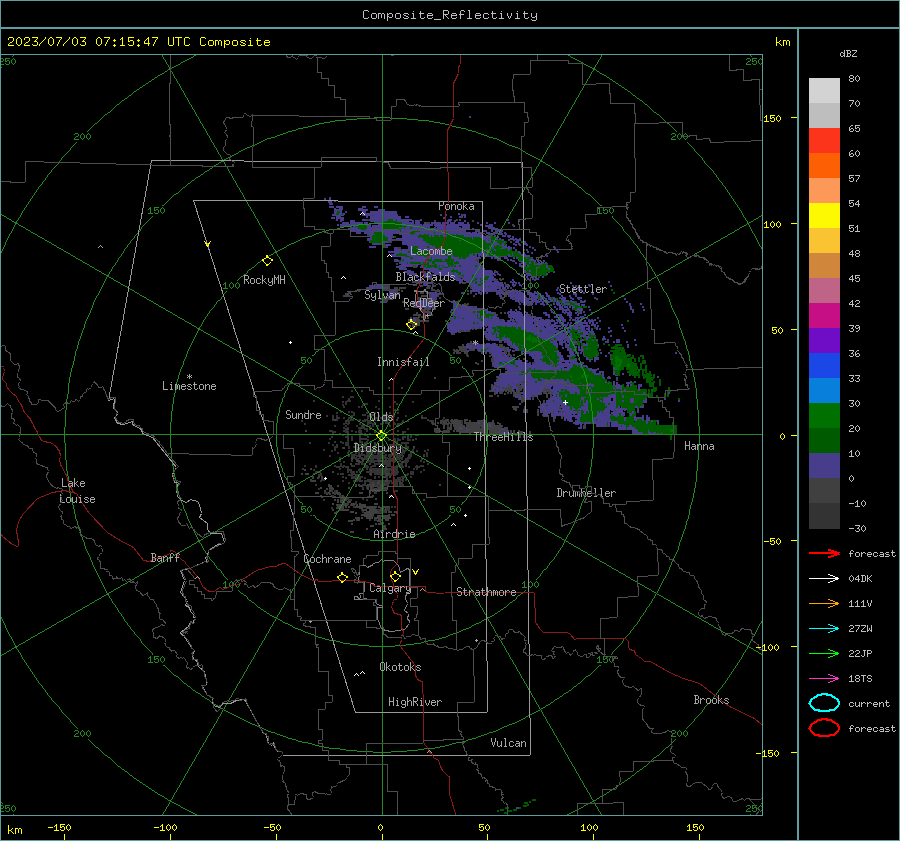Click the Vulcan city label
The image size is (900, 841).
pos(508,743)
